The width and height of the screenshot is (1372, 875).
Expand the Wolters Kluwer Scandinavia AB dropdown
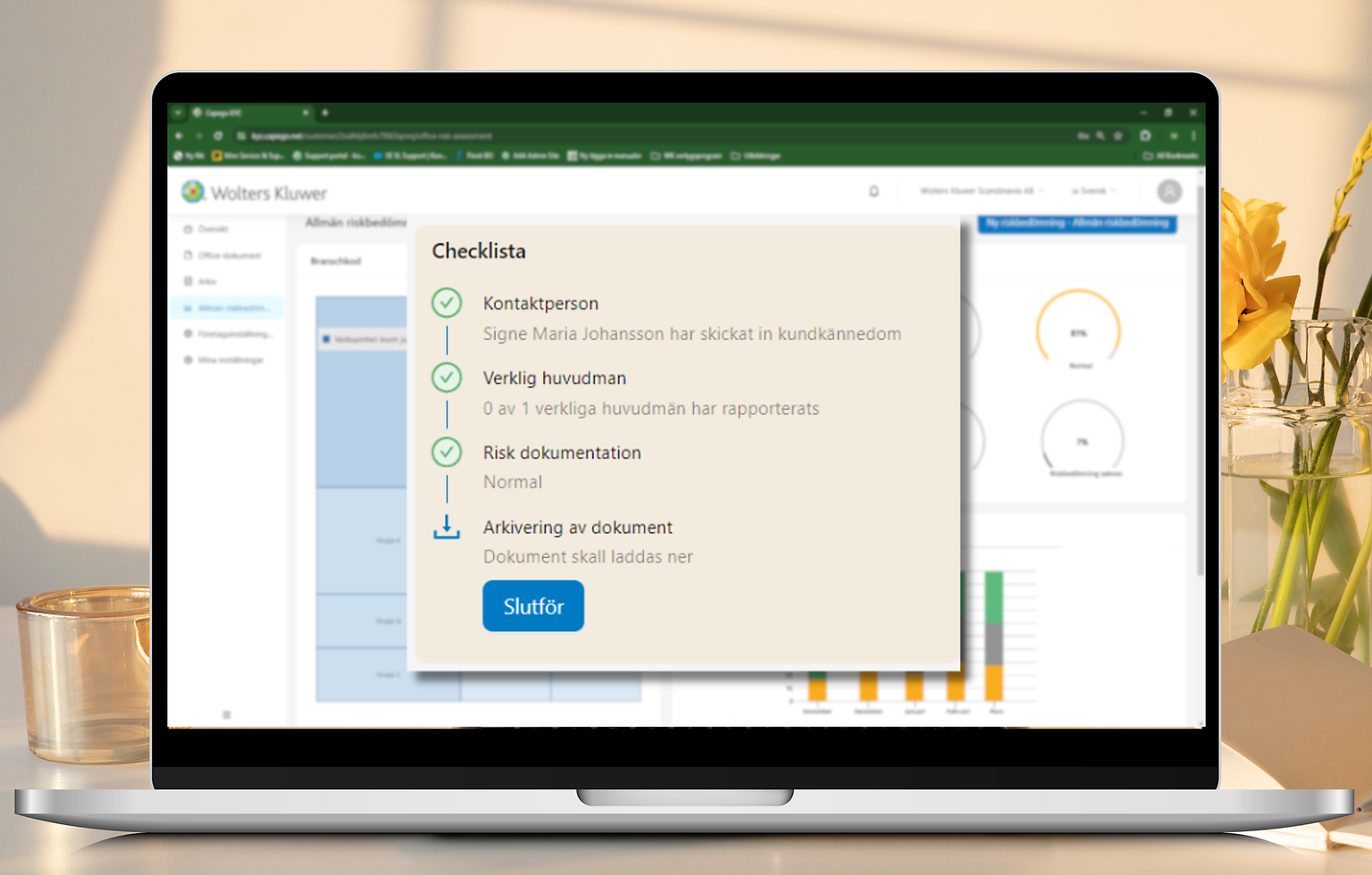[981, 191]
